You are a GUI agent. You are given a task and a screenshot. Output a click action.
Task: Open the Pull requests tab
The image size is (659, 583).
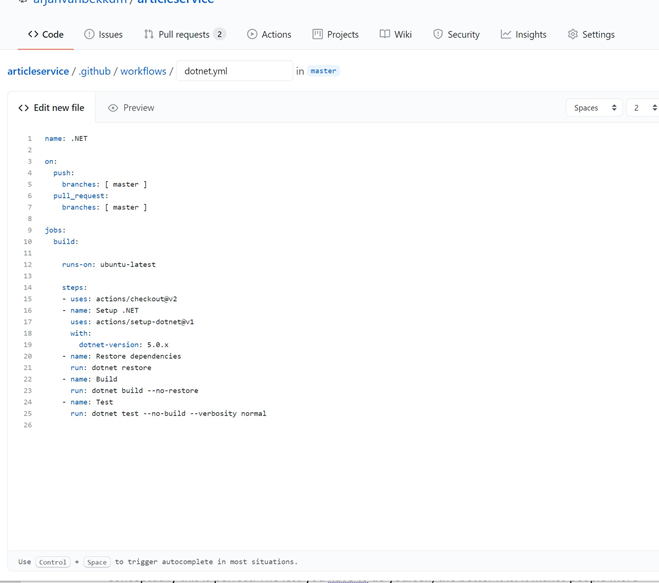(x=185, y=34)
